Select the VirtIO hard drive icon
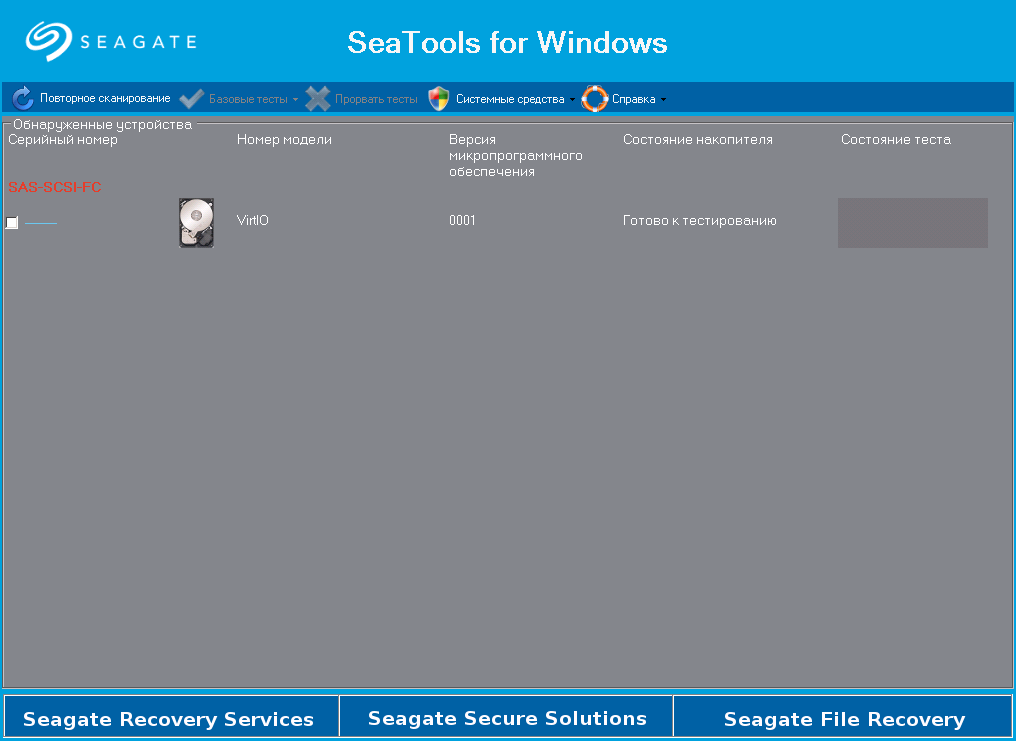This screenshot has height=741, width=1016. pos(196,222)
